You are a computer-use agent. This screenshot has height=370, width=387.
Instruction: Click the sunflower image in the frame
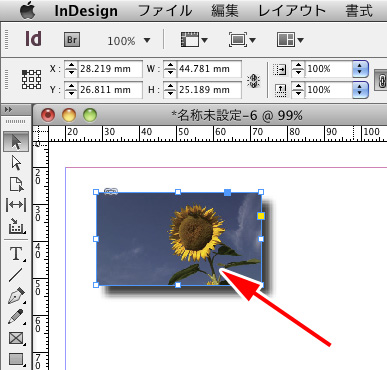(179, 239)
